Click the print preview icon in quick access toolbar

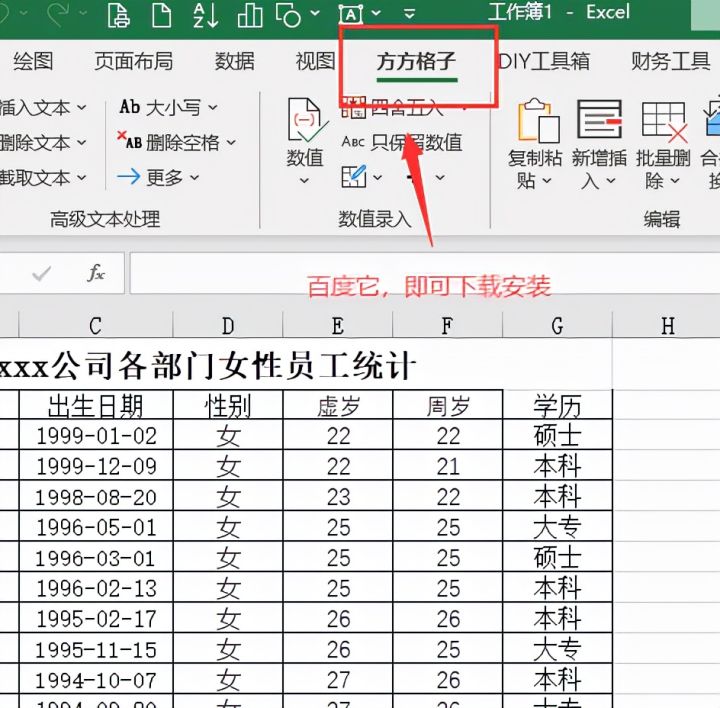pyautogui.click(x=118, y=15)
